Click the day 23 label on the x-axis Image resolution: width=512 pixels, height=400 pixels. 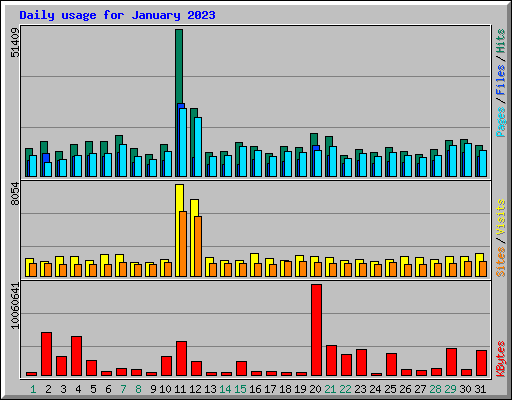click(360, 389)
